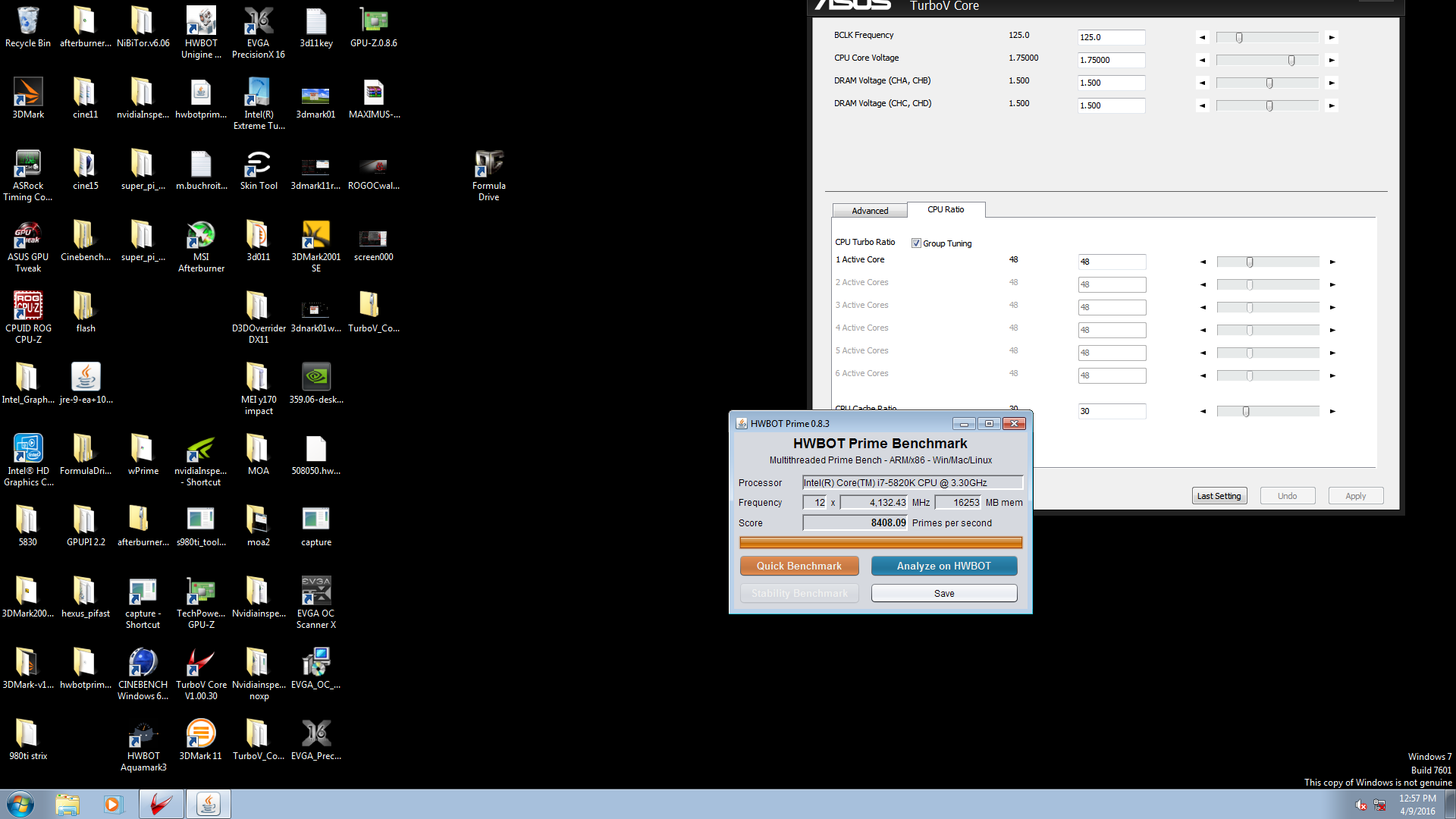Open TechPowerUp GPU-Z desktop icon
Image resolution: width=1456 pixels, height=819 pixels.
click(x=201, y=603)
